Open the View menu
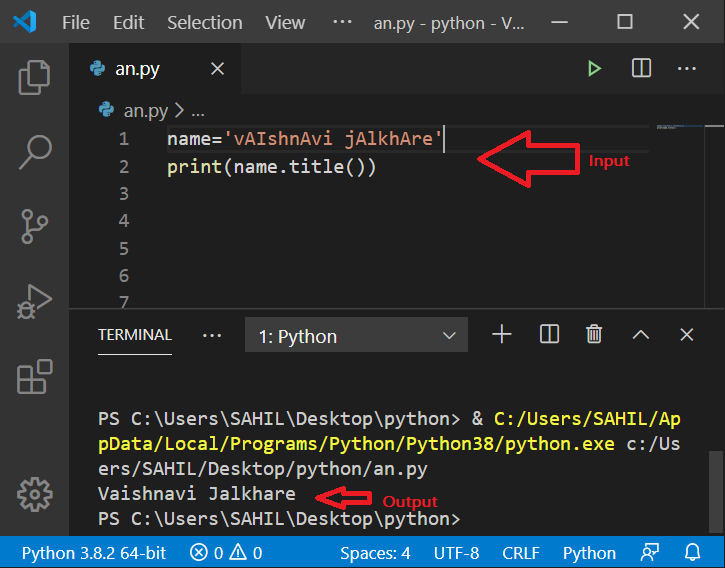Viewport: 725px width, 568px height. pyautogui.click(x=285, y=22)
